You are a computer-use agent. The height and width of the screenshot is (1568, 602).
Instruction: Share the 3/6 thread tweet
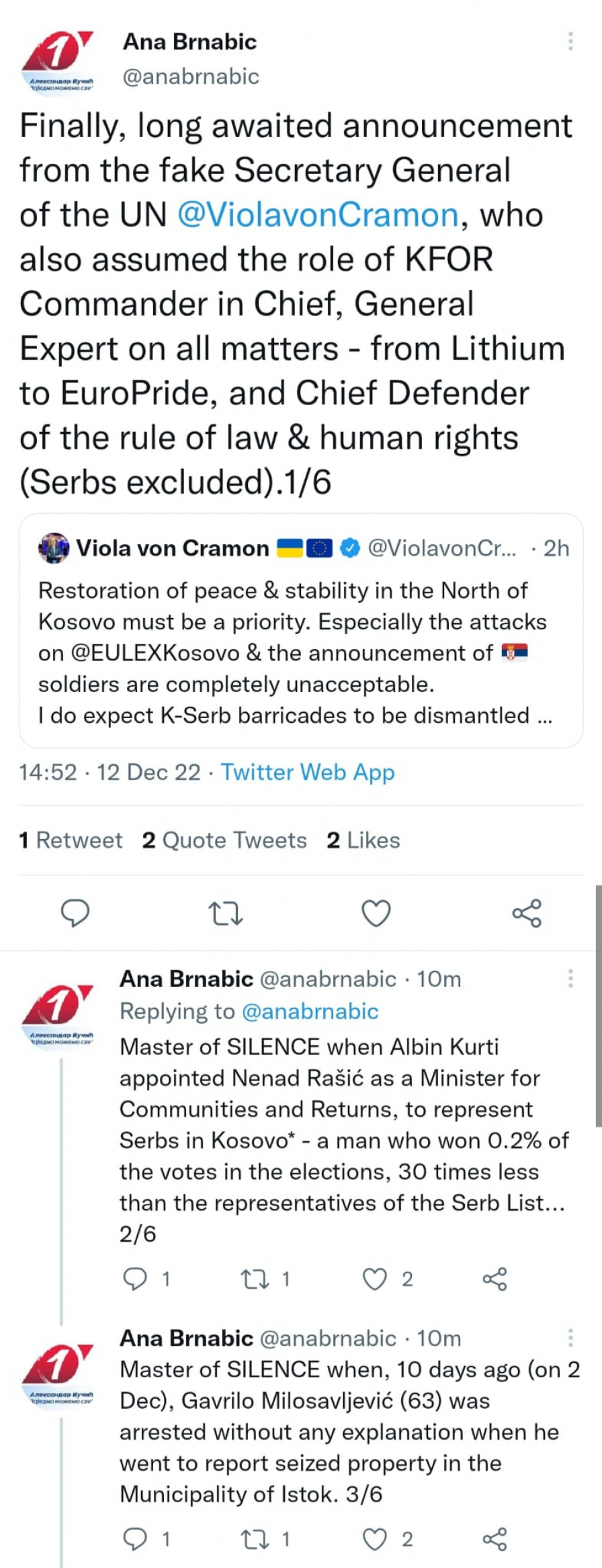495,1539
